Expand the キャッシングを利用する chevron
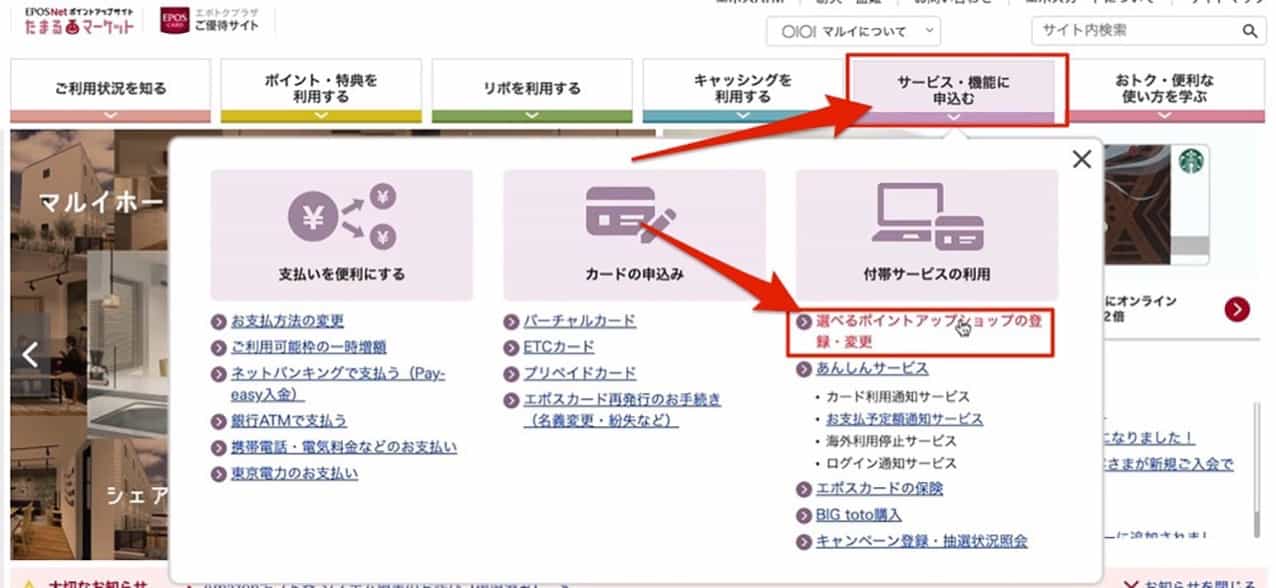 pos(743,115)
